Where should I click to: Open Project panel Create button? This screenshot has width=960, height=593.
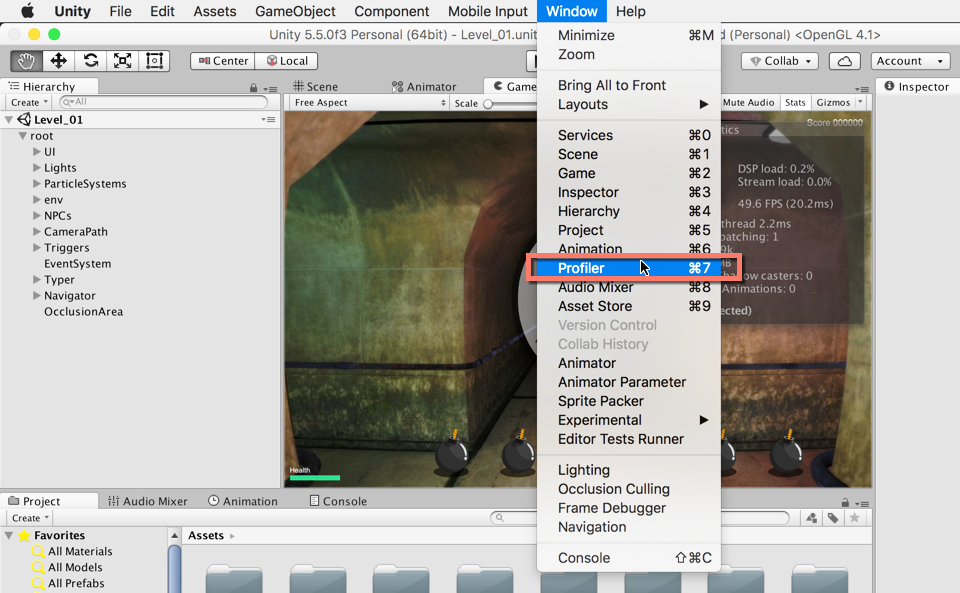point(30,518)
